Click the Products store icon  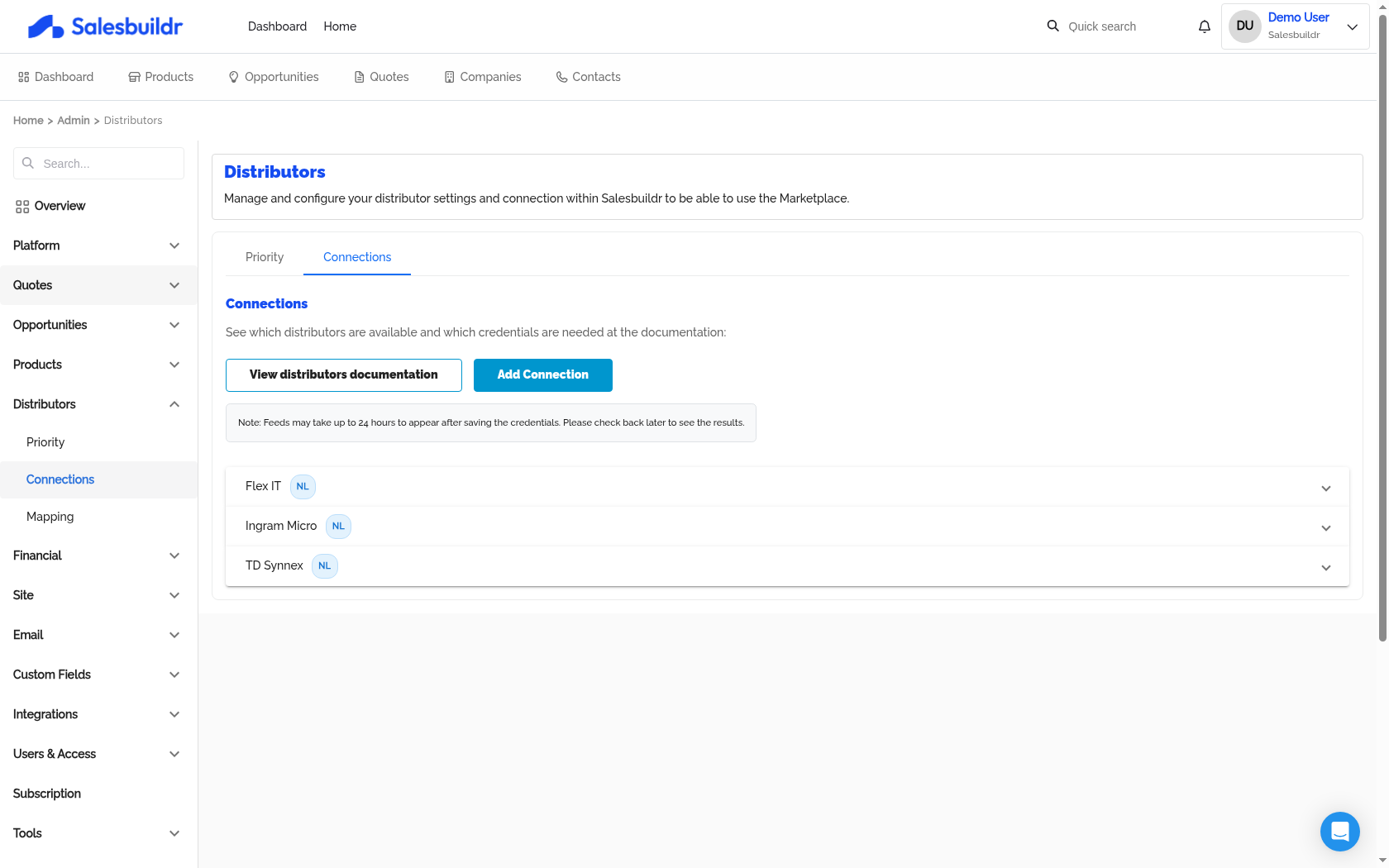tap(134, 77)
